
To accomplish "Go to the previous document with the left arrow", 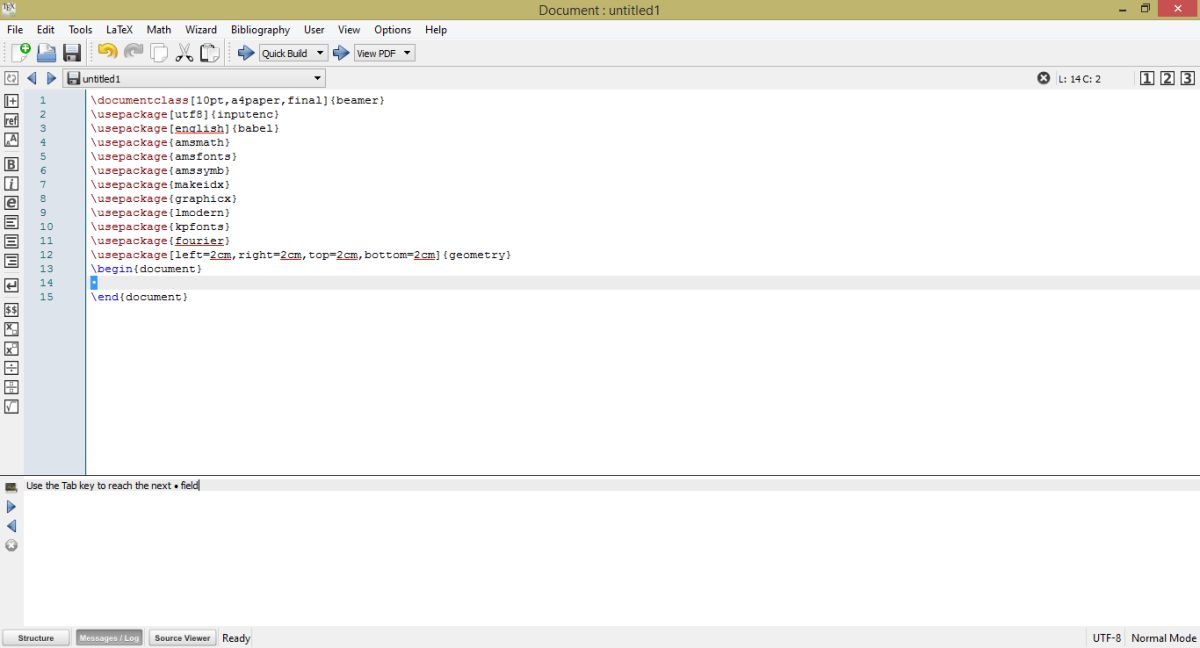I will coord(32,78).
